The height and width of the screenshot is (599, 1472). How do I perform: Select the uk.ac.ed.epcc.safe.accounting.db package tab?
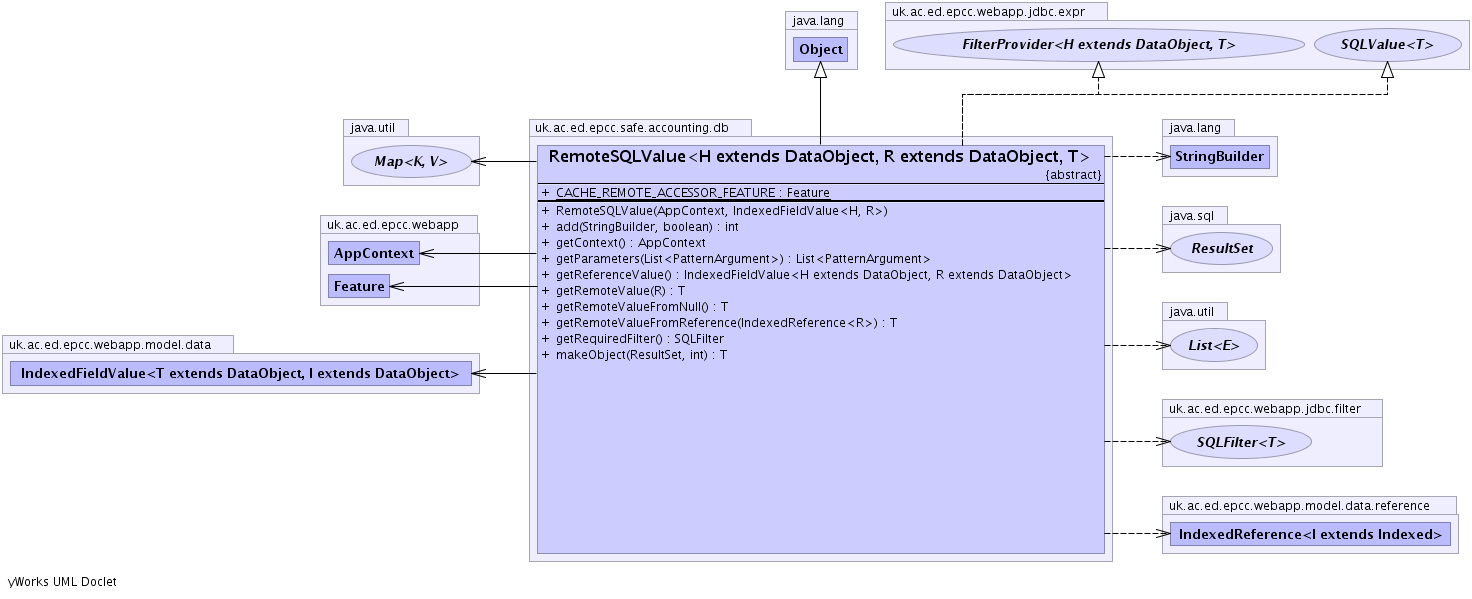(640, 128)
